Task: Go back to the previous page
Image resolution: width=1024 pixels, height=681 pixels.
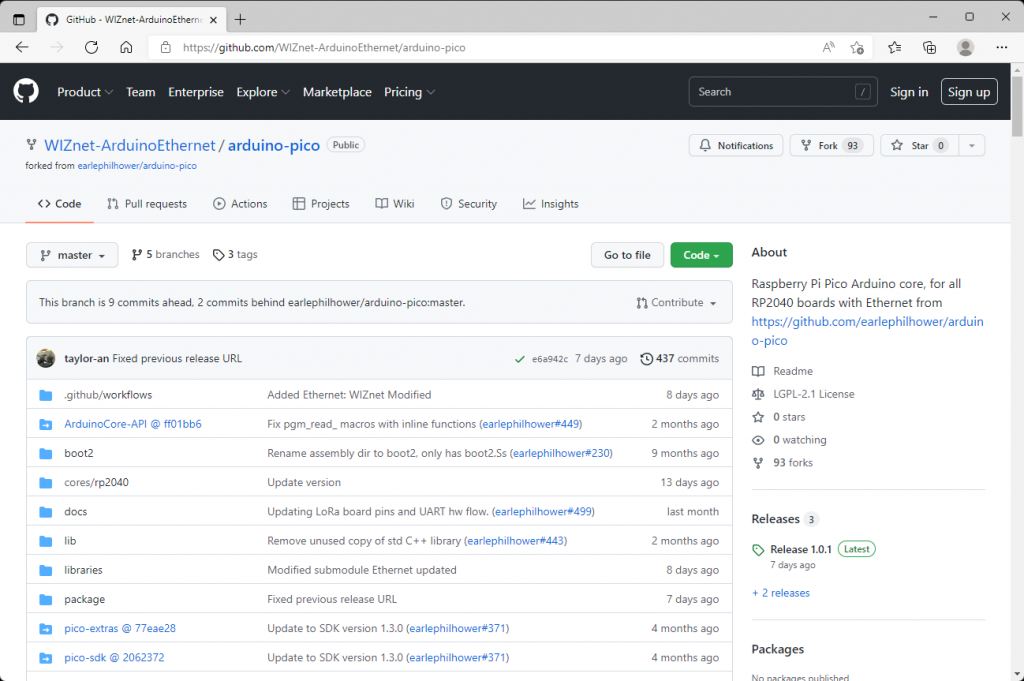Action: [x=22, y=47]
